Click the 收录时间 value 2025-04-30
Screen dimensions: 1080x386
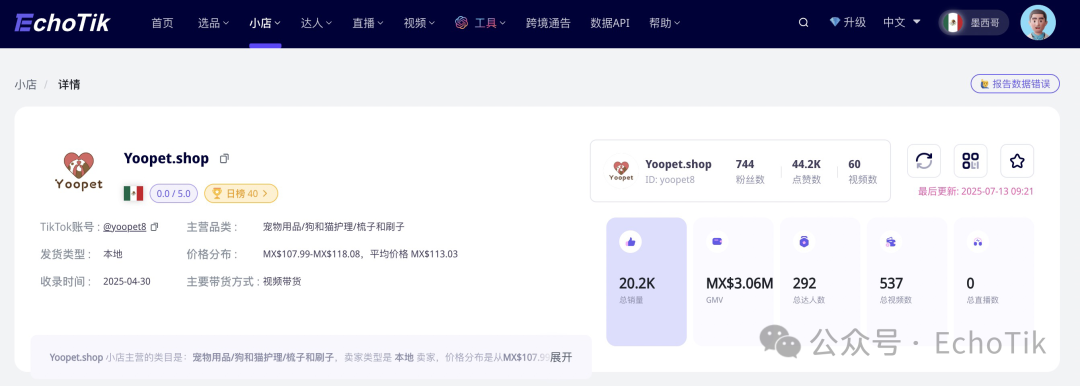pos(127,281)
